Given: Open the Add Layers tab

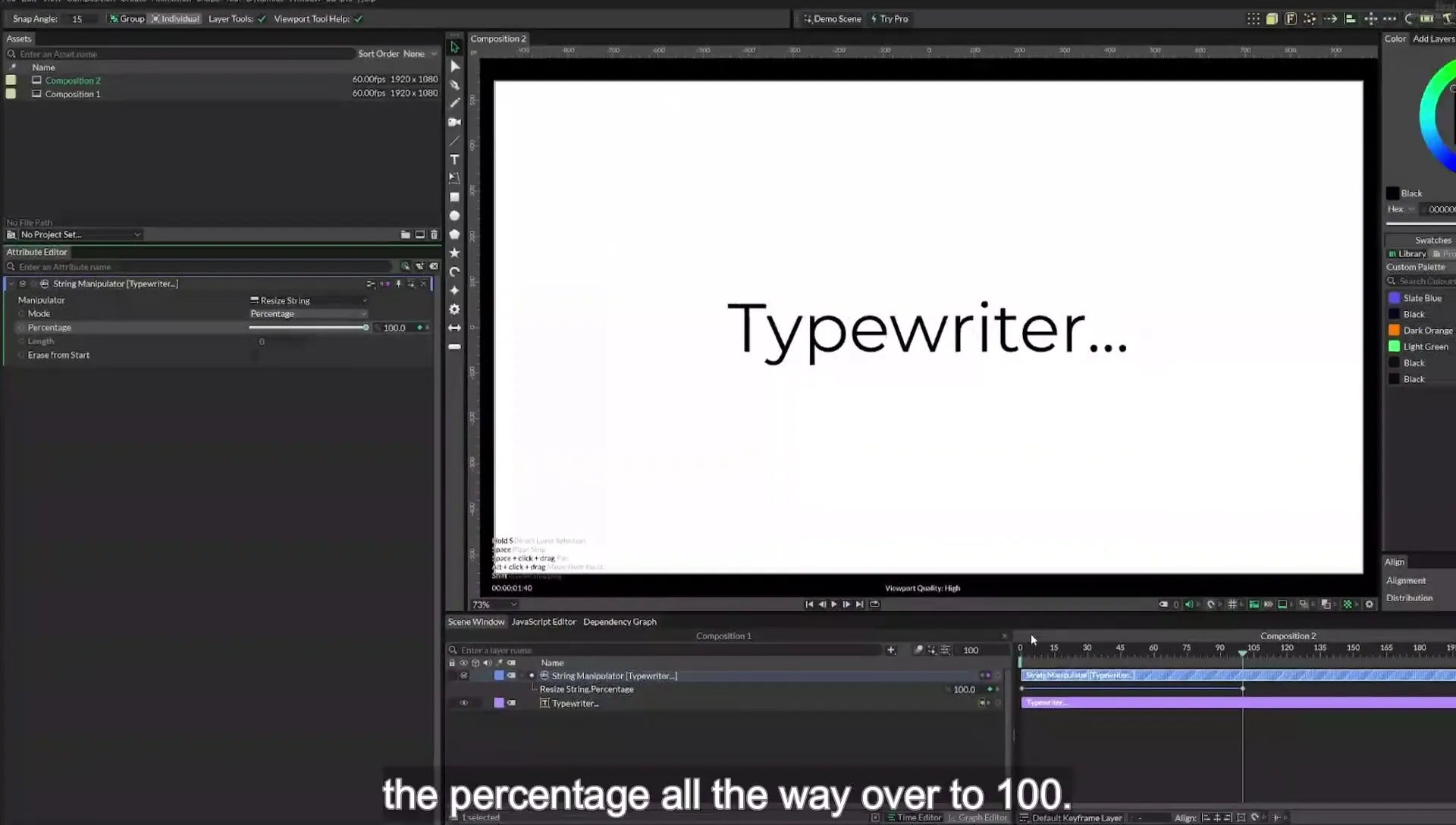Looking at the screenshot, I should coord(1433,39).
